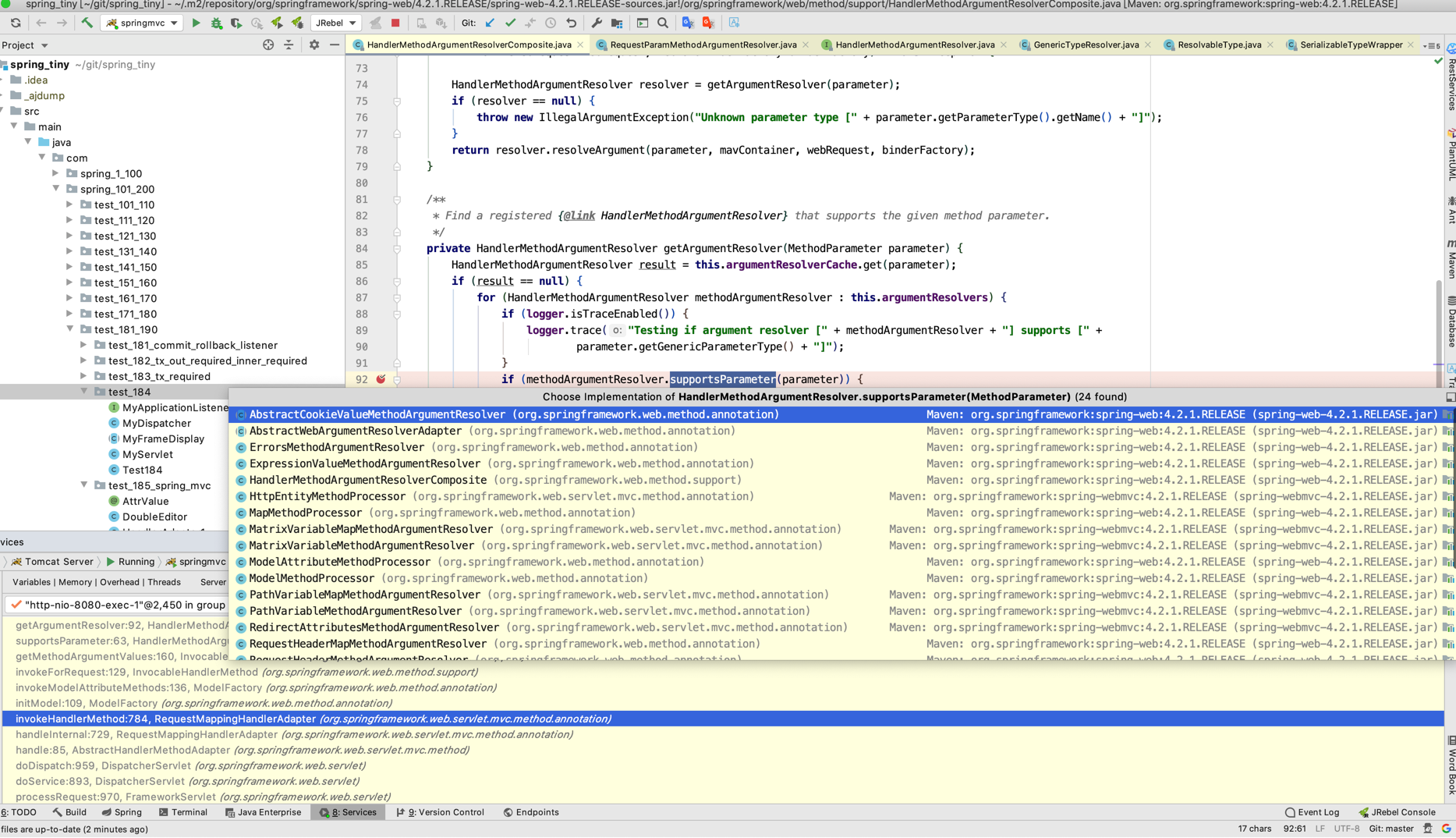Switch to the GenericTypeResolver.java tab

[x=1084, y=44]
